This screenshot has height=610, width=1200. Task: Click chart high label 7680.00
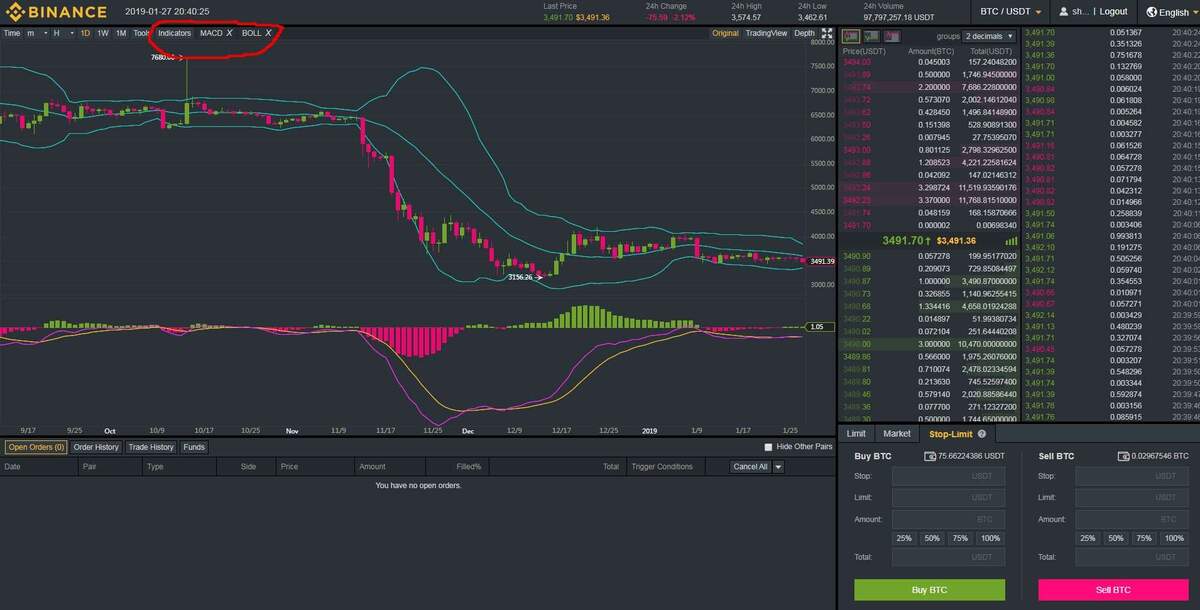pos(162,57)
